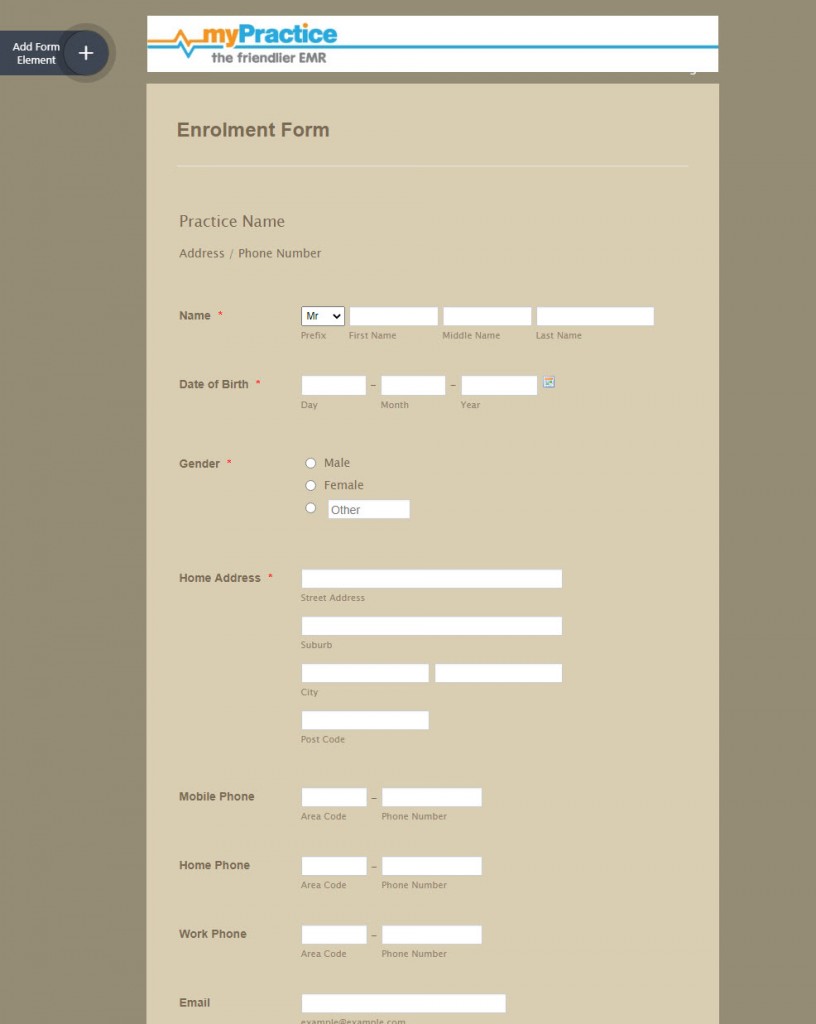The width and height of the screenshot is (816, 1024).
Task: Click the Last Name input field
Action: (x=595, y=316)
